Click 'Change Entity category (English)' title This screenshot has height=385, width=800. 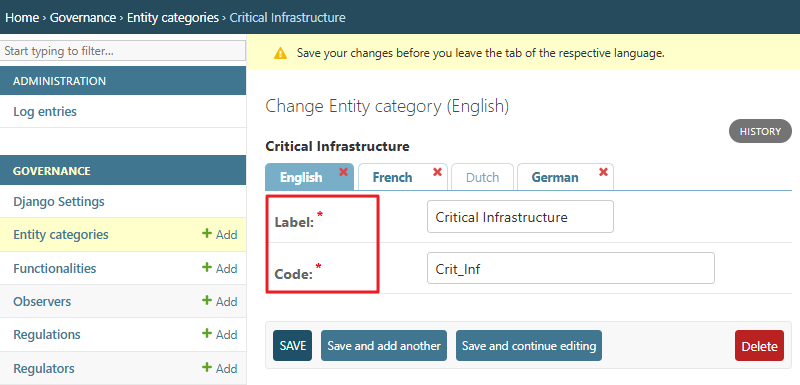pyautogui.click(x=387, y=106)
